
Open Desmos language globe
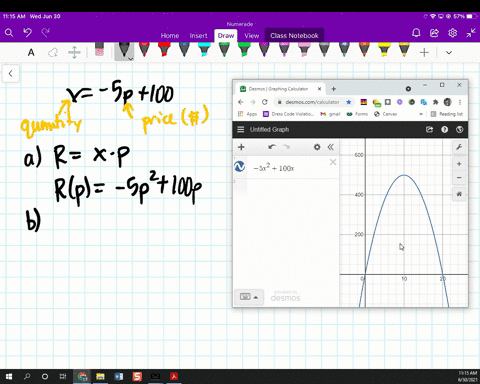[x=460, y=129]
